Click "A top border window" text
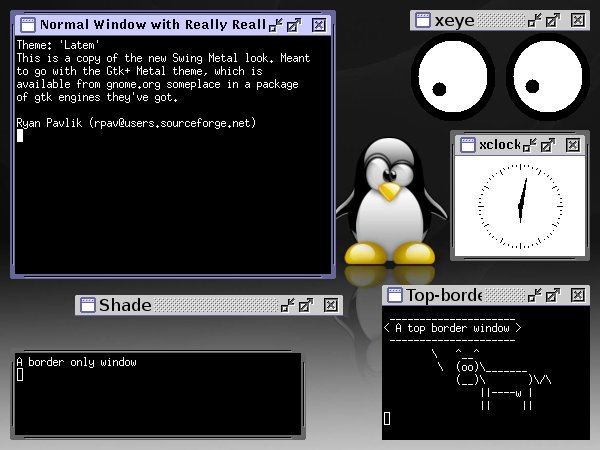Screen dimensions: 600x450 (x=452, y=328)
